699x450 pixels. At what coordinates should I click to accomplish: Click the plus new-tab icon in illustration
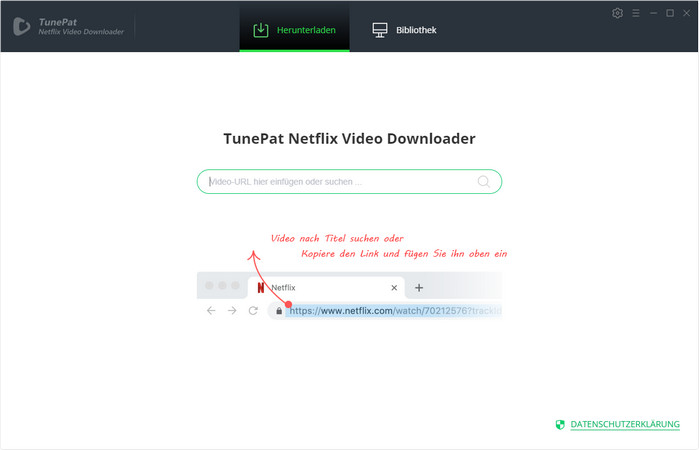419,287
